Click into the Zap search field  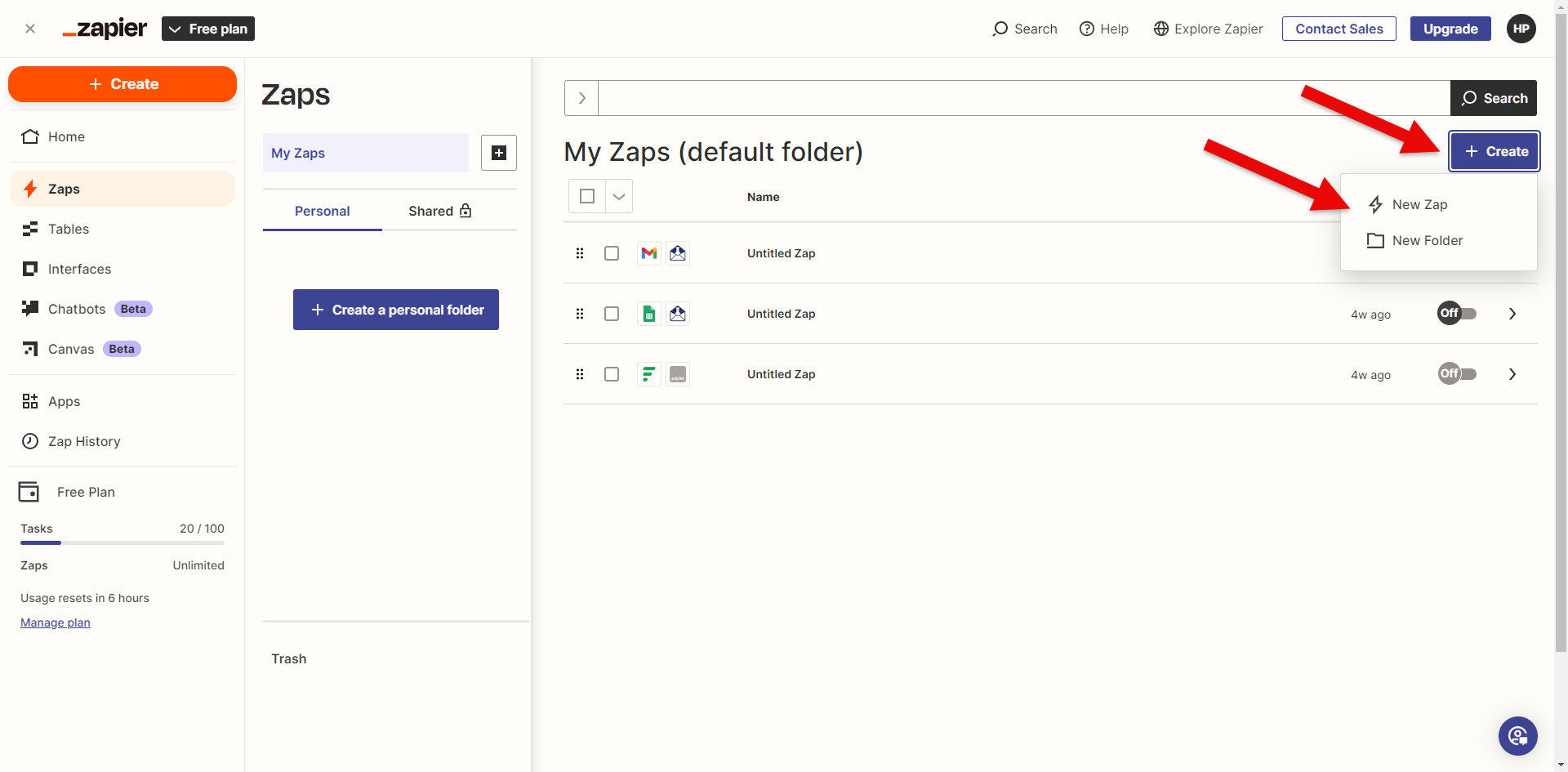click(1024, 98)
